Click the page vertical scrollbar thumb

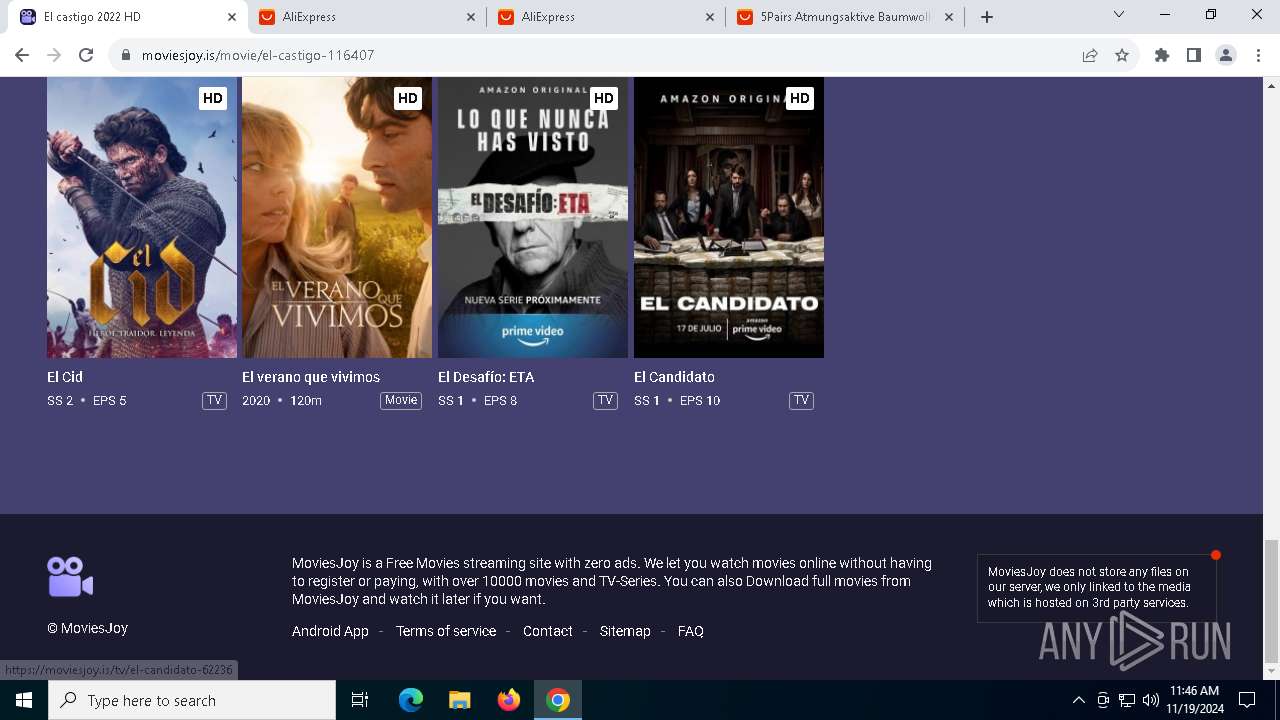(1271, 599)
